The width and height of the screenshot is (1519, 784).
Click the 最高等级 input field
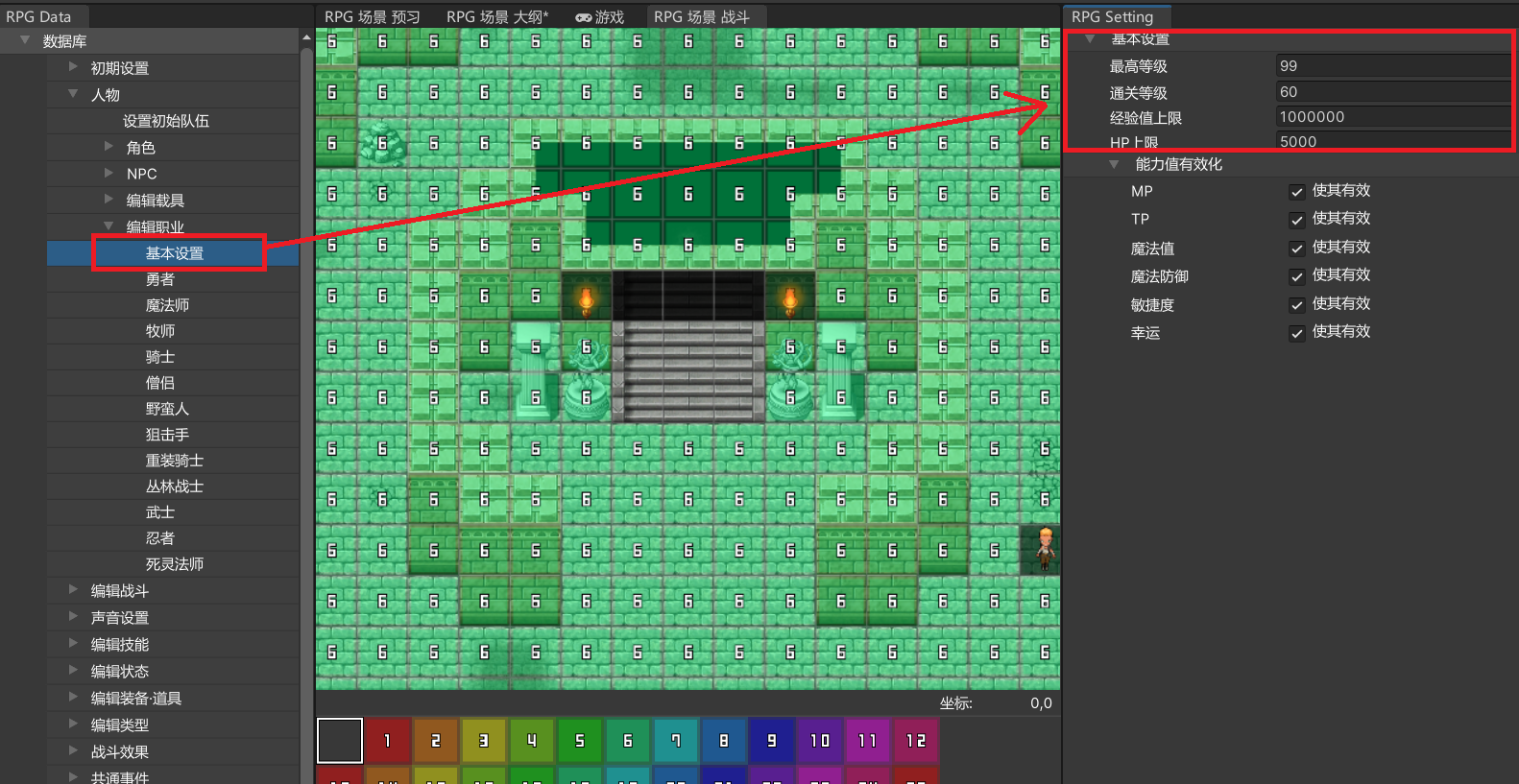pyautogui.click(x=1391, y=66)
